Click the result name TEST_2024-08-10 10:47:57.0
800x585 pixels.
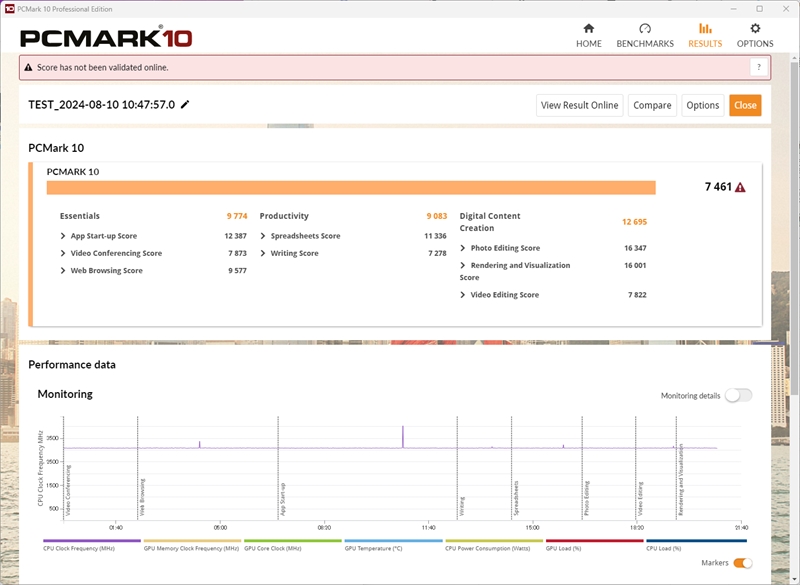pos(102,105)
